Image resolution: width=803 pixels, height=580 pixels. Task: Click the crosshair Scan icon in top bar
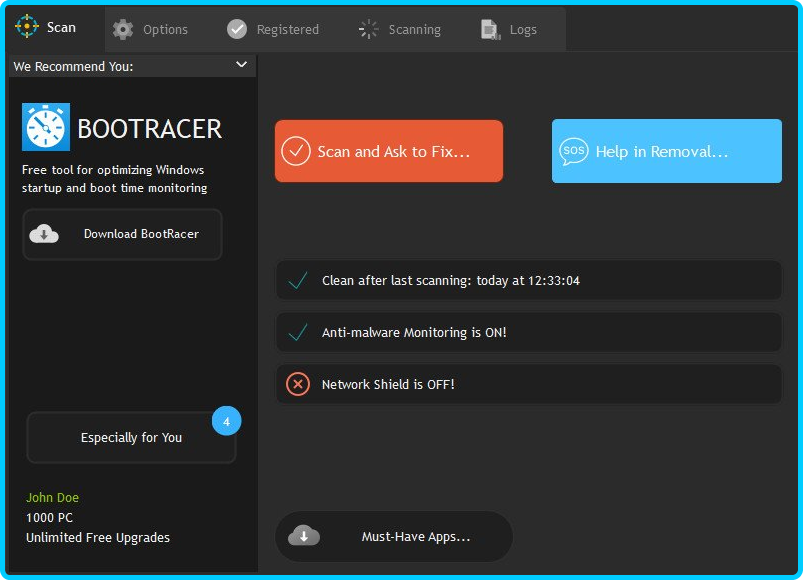(27, 27)
